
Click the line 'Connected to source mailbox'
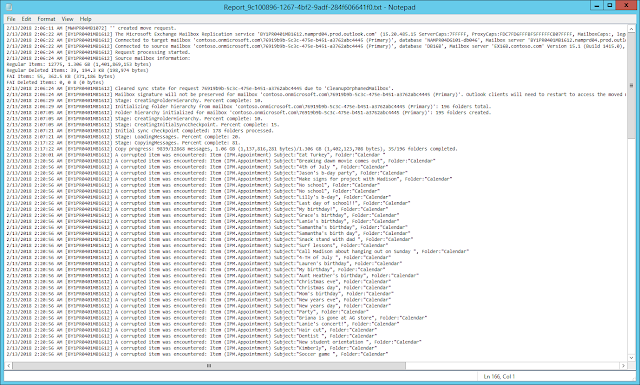(x=316, y=46)
